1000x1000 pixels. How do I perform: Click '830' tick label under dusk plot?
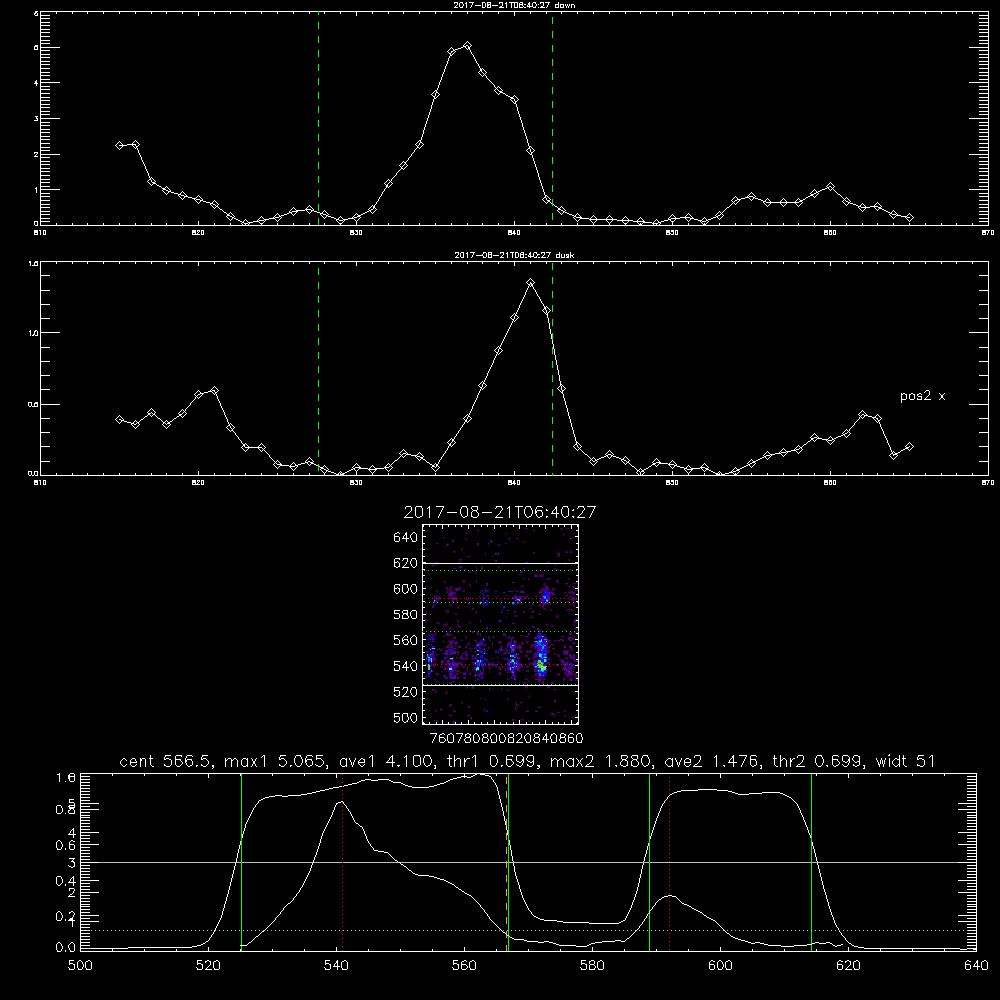tap(356, 483)
